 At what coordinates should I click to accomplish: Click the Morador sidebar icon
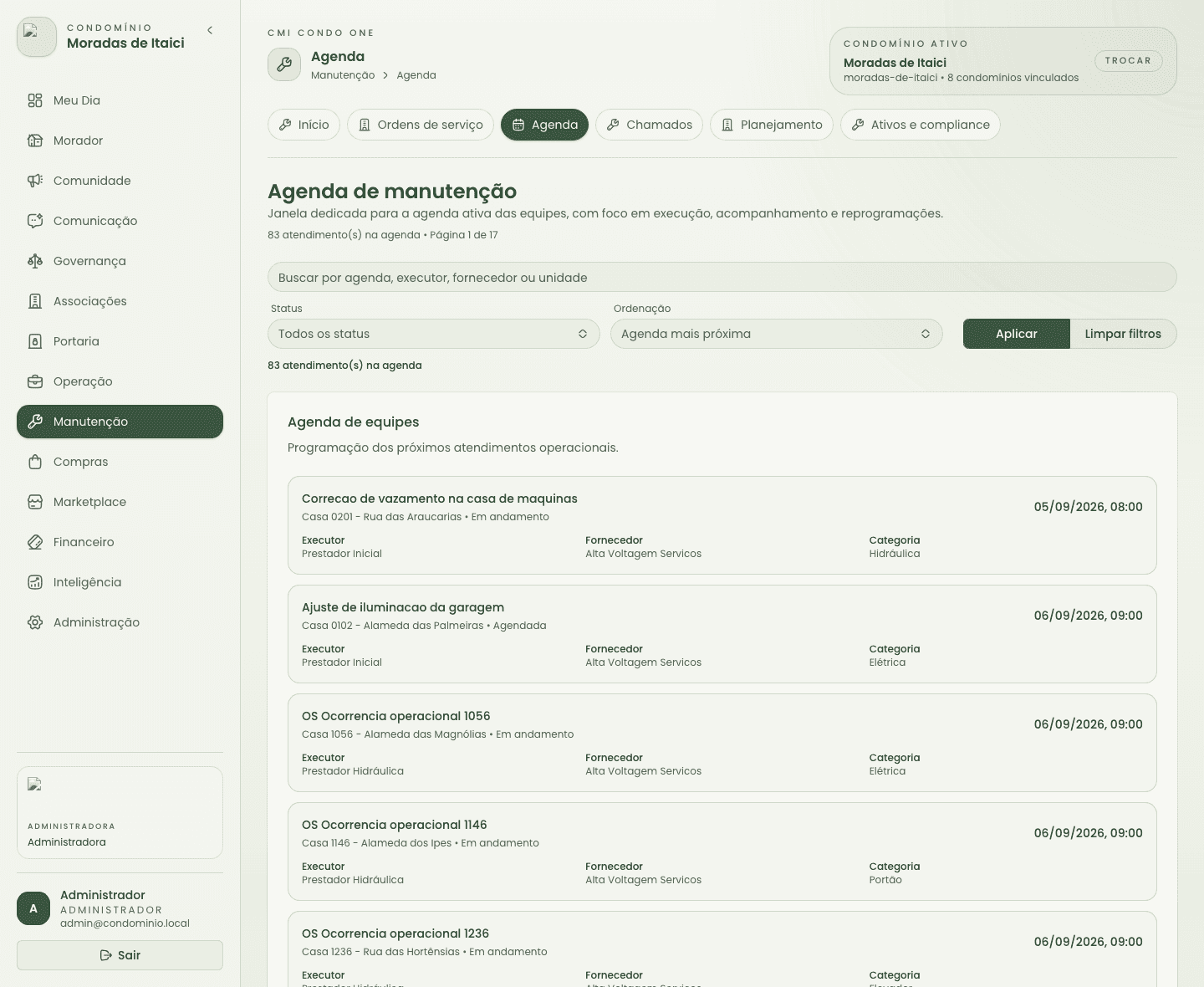[x=35, y=141]
